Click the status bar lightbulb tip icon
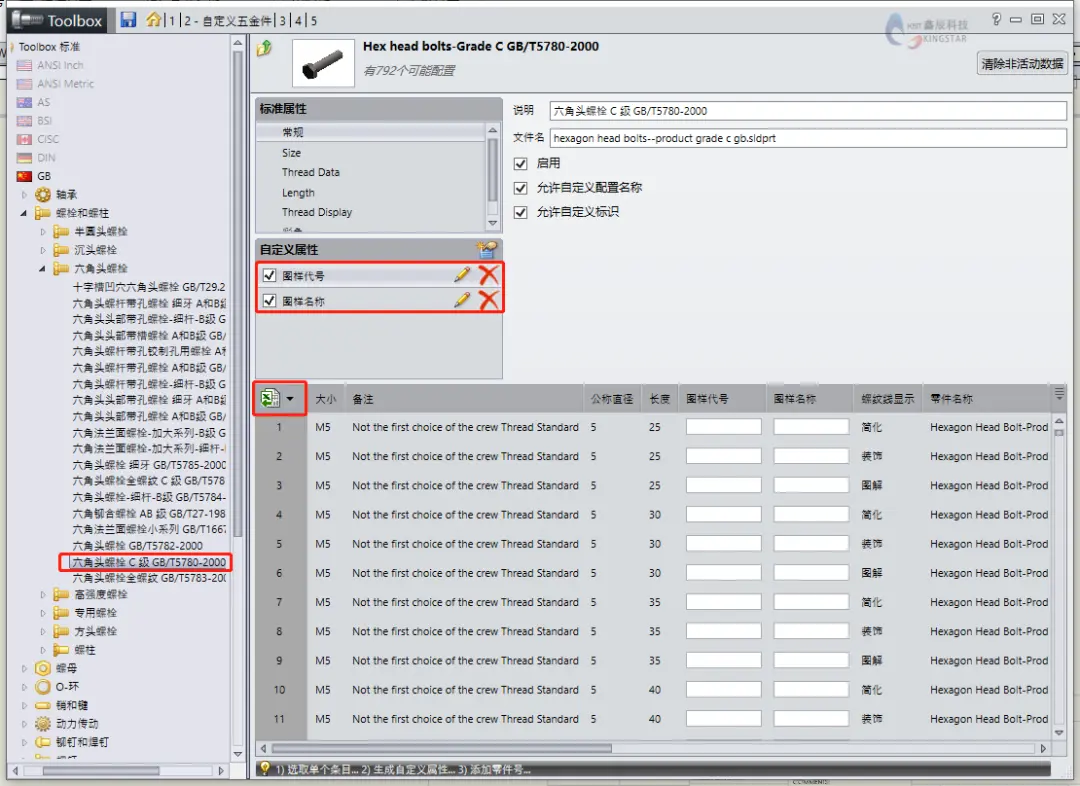 point(264,768)
